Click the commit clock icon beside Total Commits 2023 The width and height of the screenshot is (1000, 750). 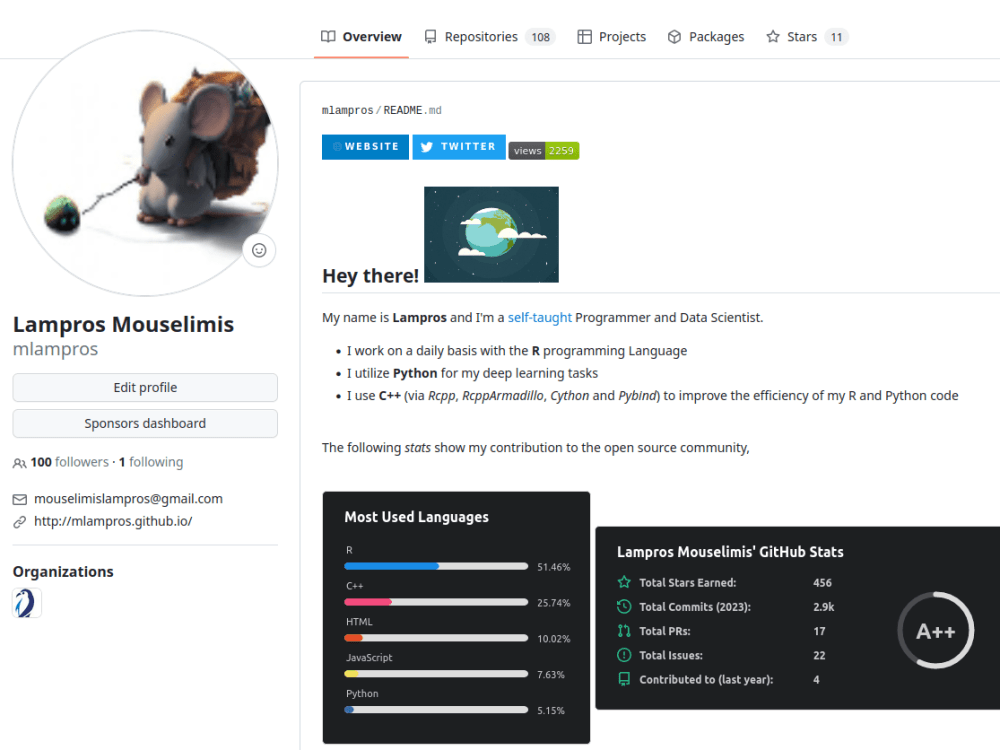click(x=625, y=606)
